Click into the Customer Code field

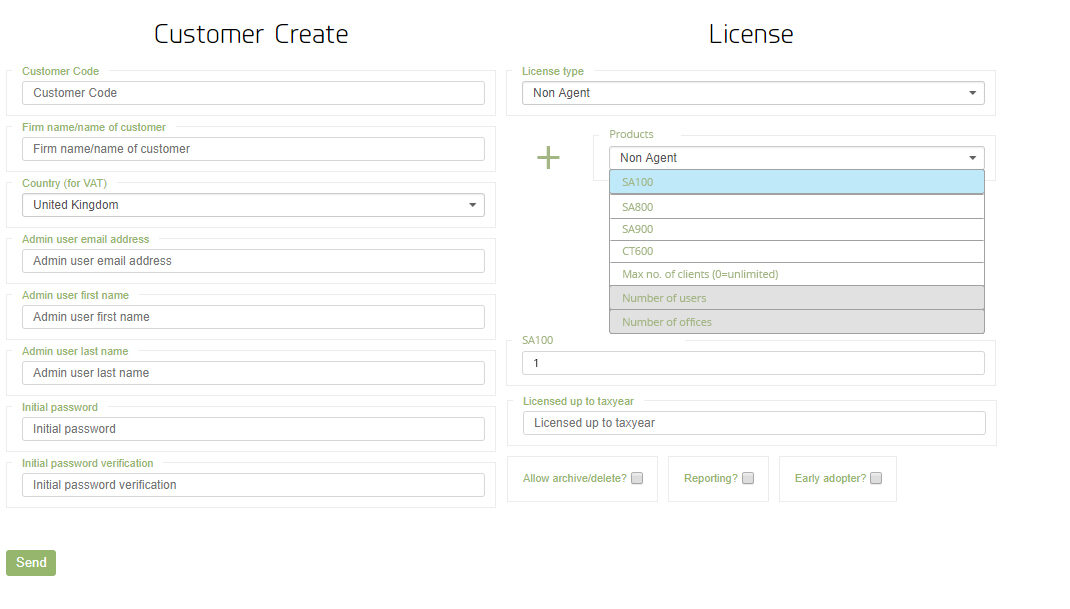(253, 93)
